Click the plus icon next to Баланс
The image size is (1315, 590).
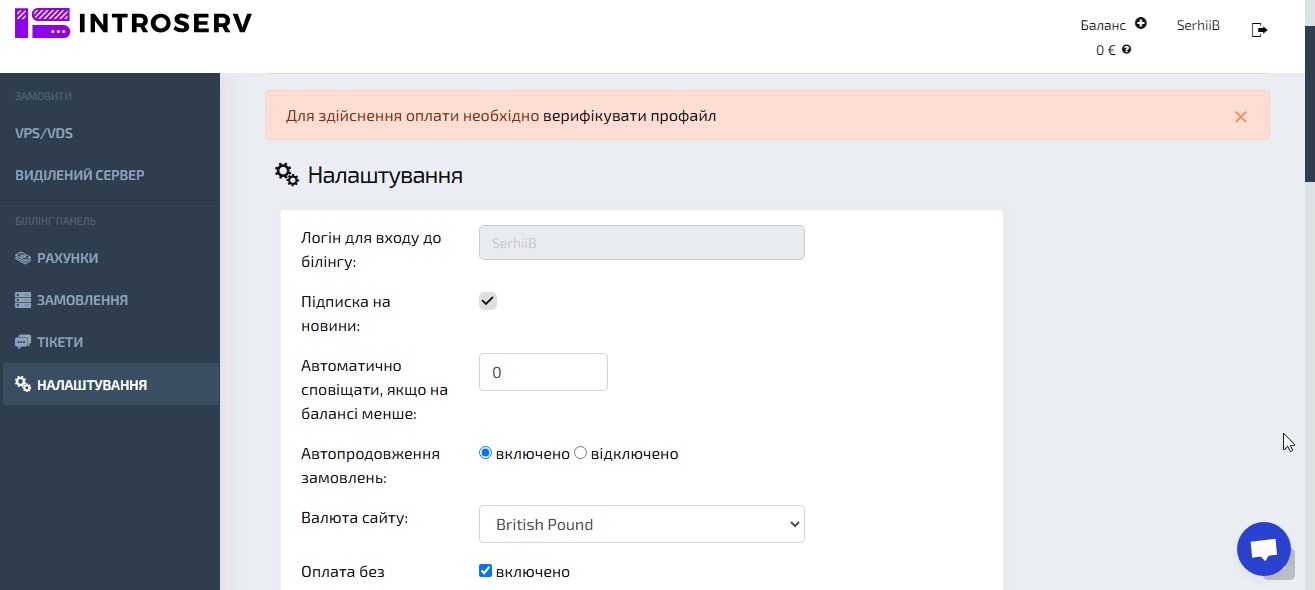pos(1141,24)
